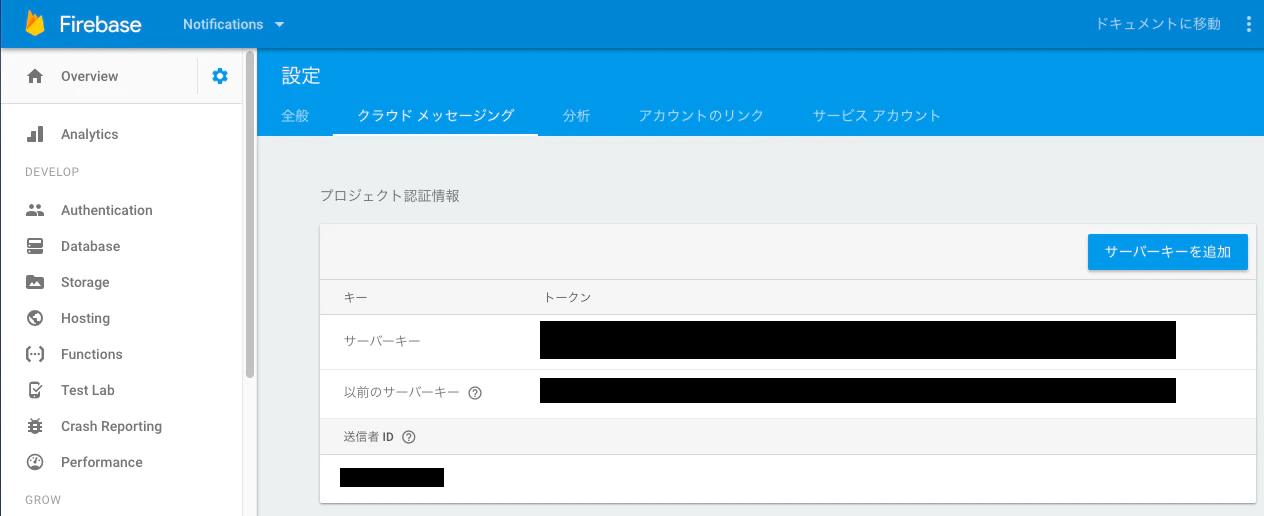Open Authentication section
This screenshot has height=516, width=1264.
point(106,210)
